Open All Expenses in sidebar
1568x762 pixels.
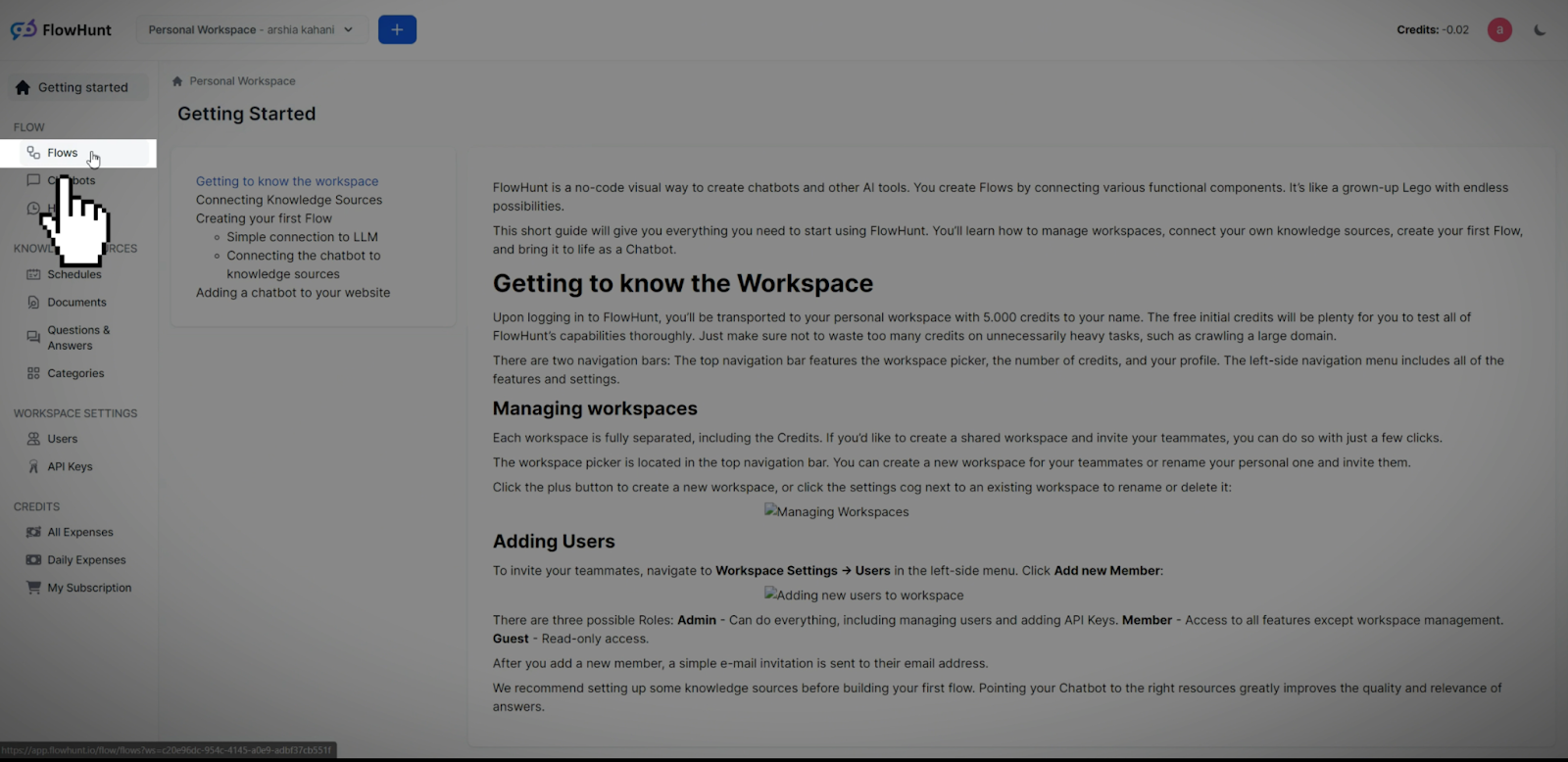80,533
